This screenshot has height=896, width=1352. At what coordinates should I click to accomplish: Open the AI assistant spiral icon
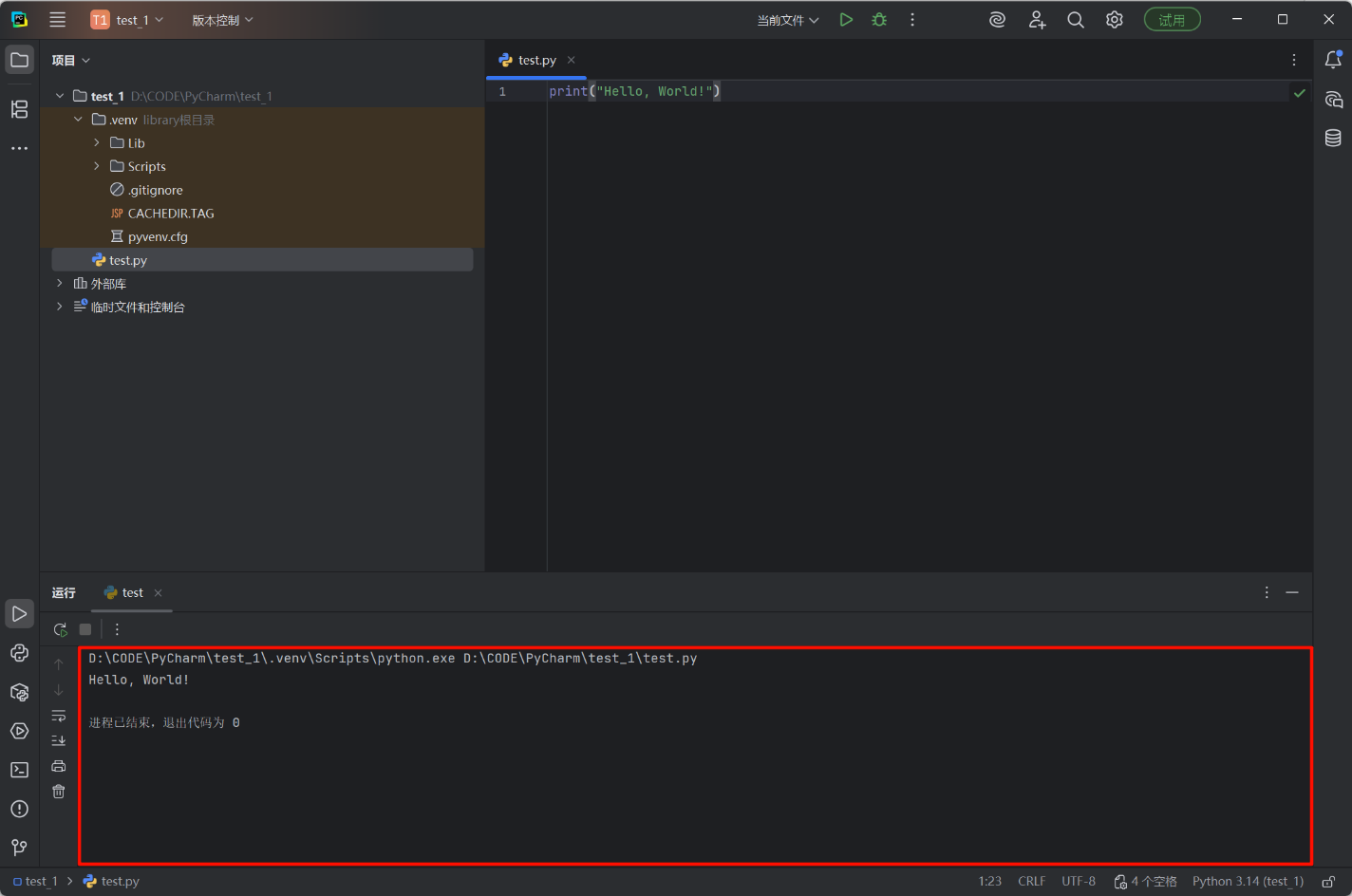(x=997, y=20)
